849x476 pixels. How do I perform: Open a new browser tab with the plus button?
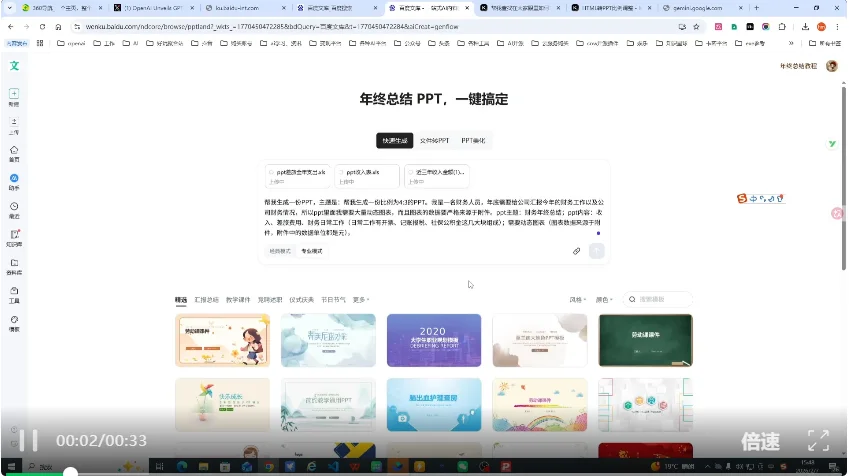click(x=756, y=8)
